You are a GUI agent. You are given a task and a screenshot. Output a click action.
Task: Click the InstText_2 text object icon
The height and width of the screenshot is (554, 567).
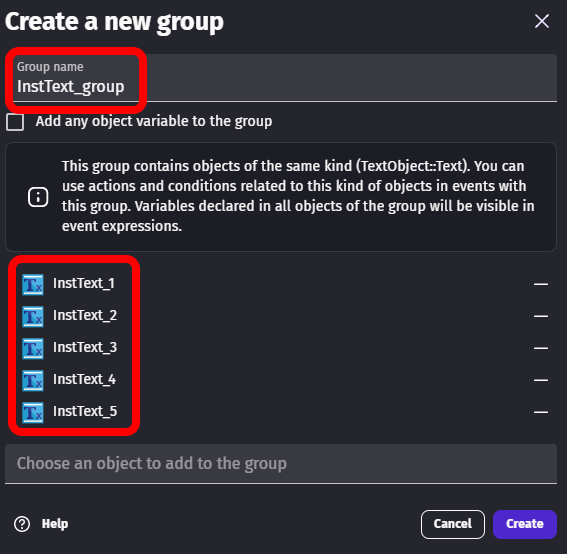click(x=33, y=316)
